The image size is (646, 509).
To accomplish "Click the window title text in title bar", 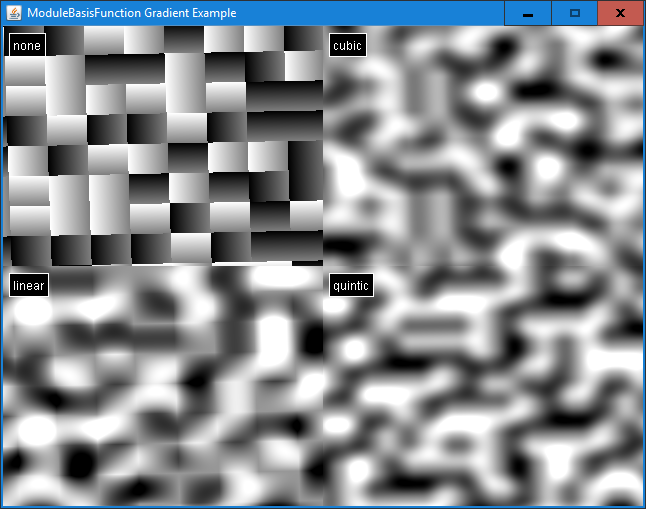I will (132, 13).
